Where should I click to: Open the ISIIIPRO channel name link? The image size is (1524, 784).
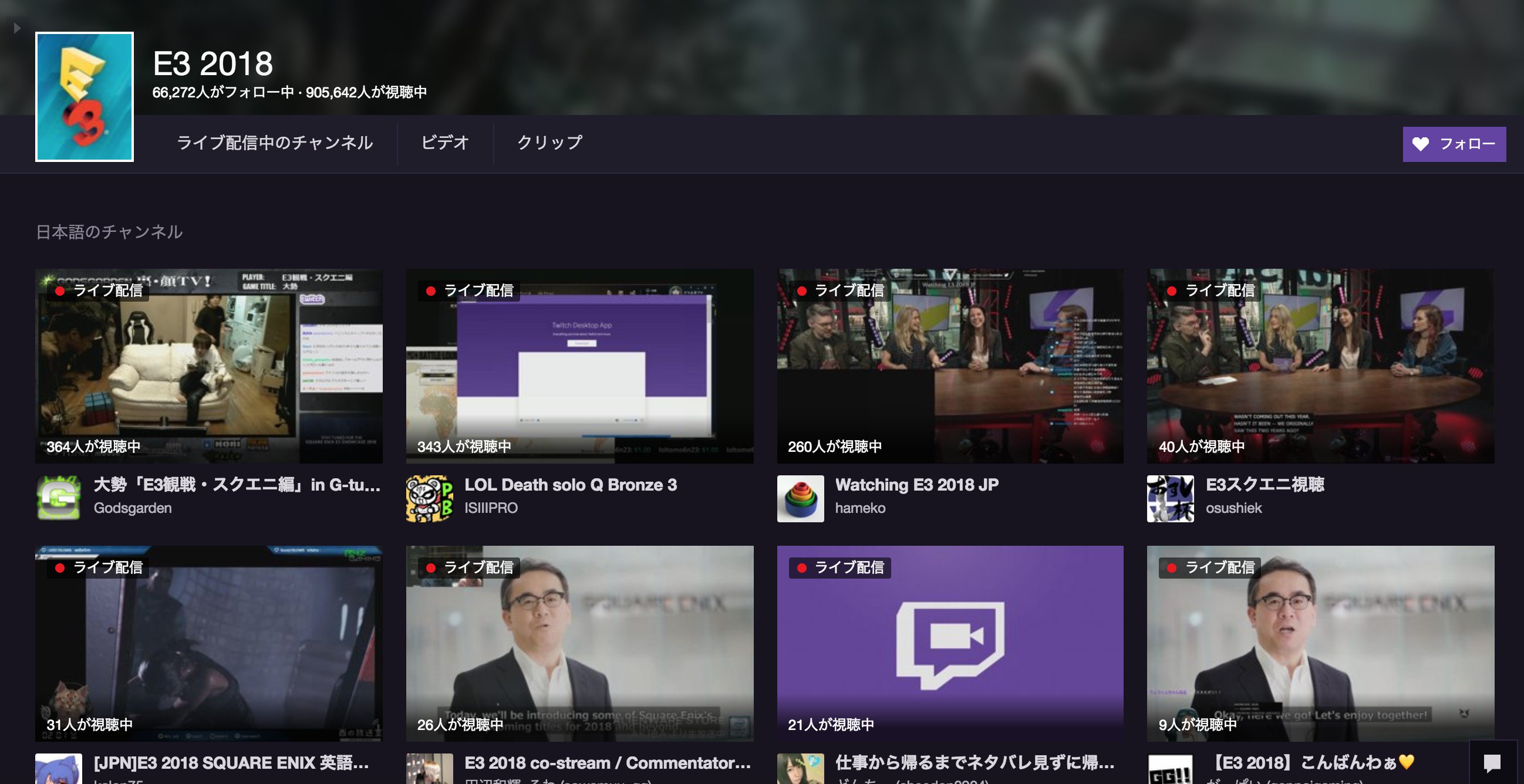click(x=491, y=508)
